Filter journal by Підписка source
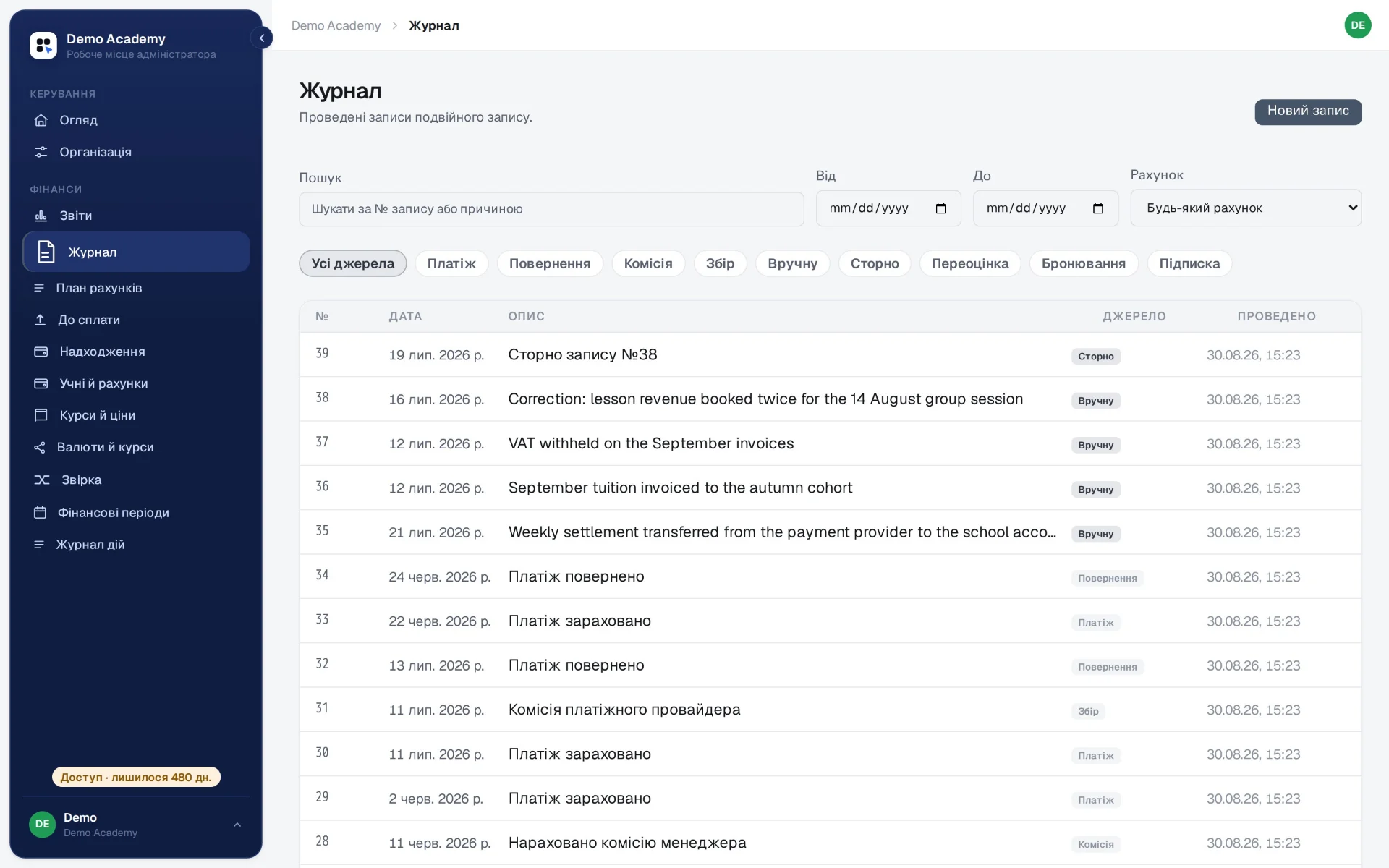 click(1189, 263)
